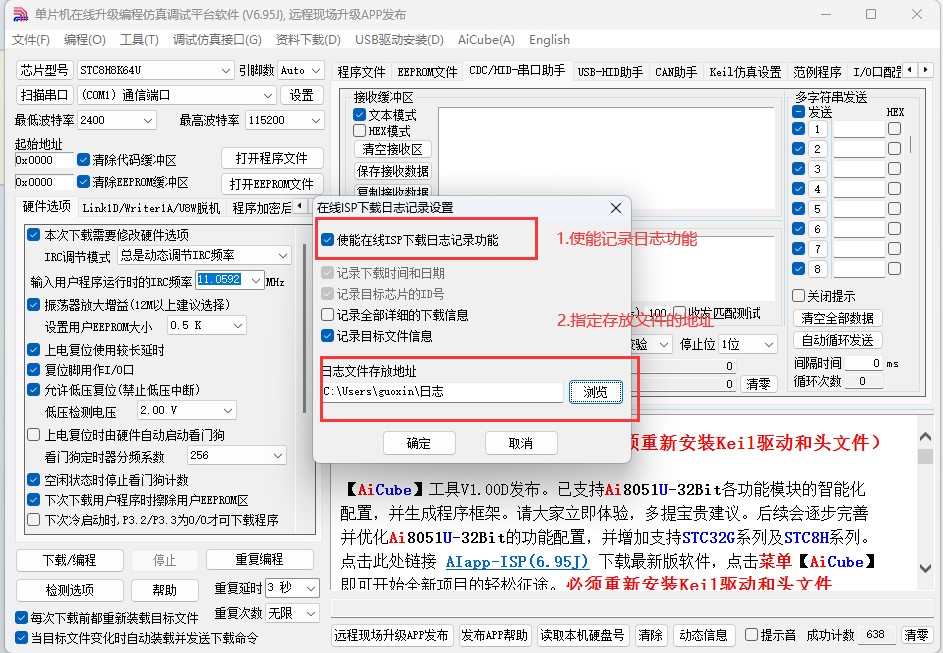Click the log file path input field
Screen dimensions: 943x653
click(442, 391)
